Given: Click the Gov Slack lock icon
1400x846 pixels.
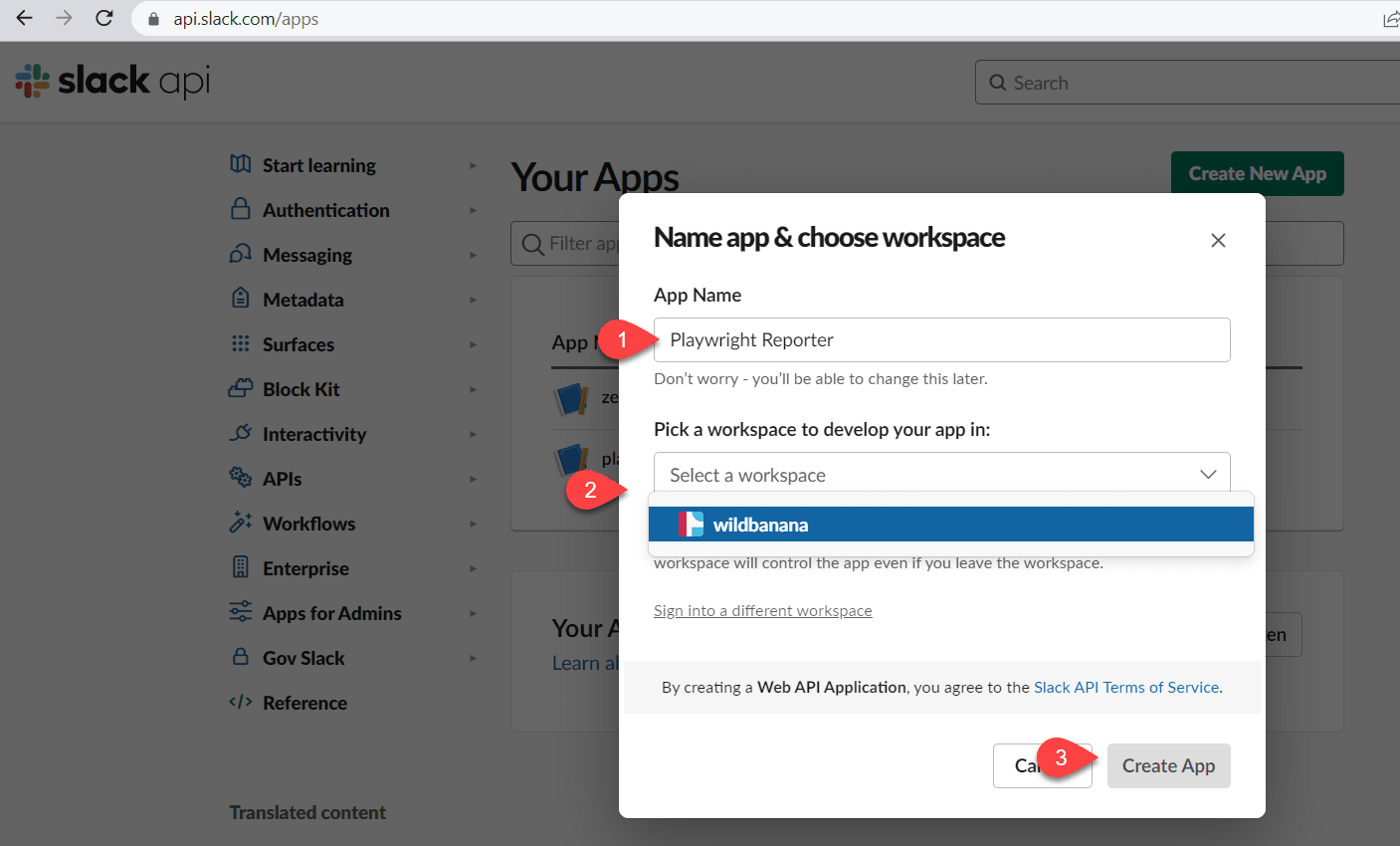Looking at the screenshot, I should 240,658.
